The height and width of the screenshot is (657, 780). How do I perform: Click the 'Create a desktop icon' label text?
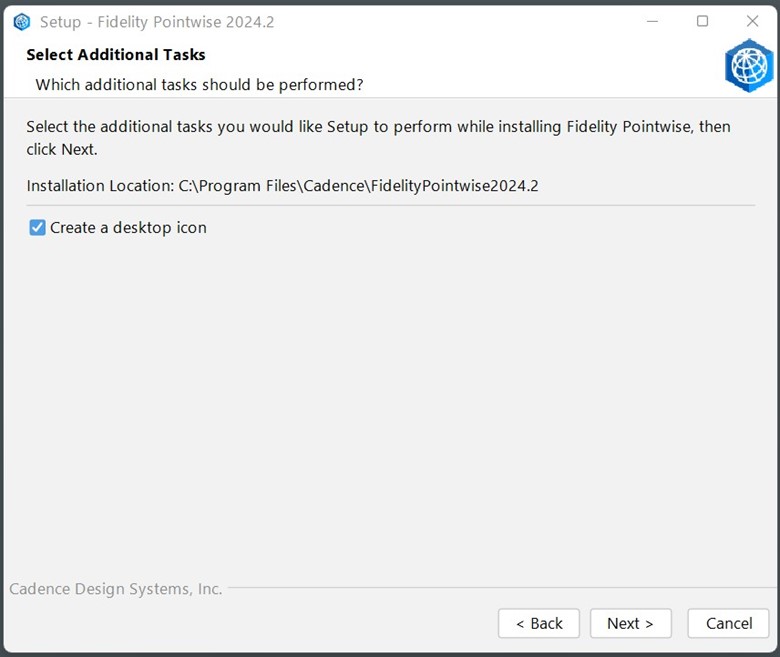tap(128, 228)
